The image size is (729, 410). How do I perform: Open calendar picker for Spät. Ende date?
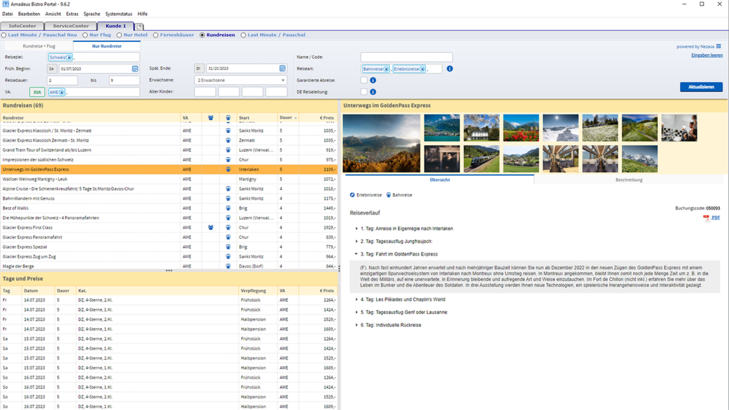point(282,69)
